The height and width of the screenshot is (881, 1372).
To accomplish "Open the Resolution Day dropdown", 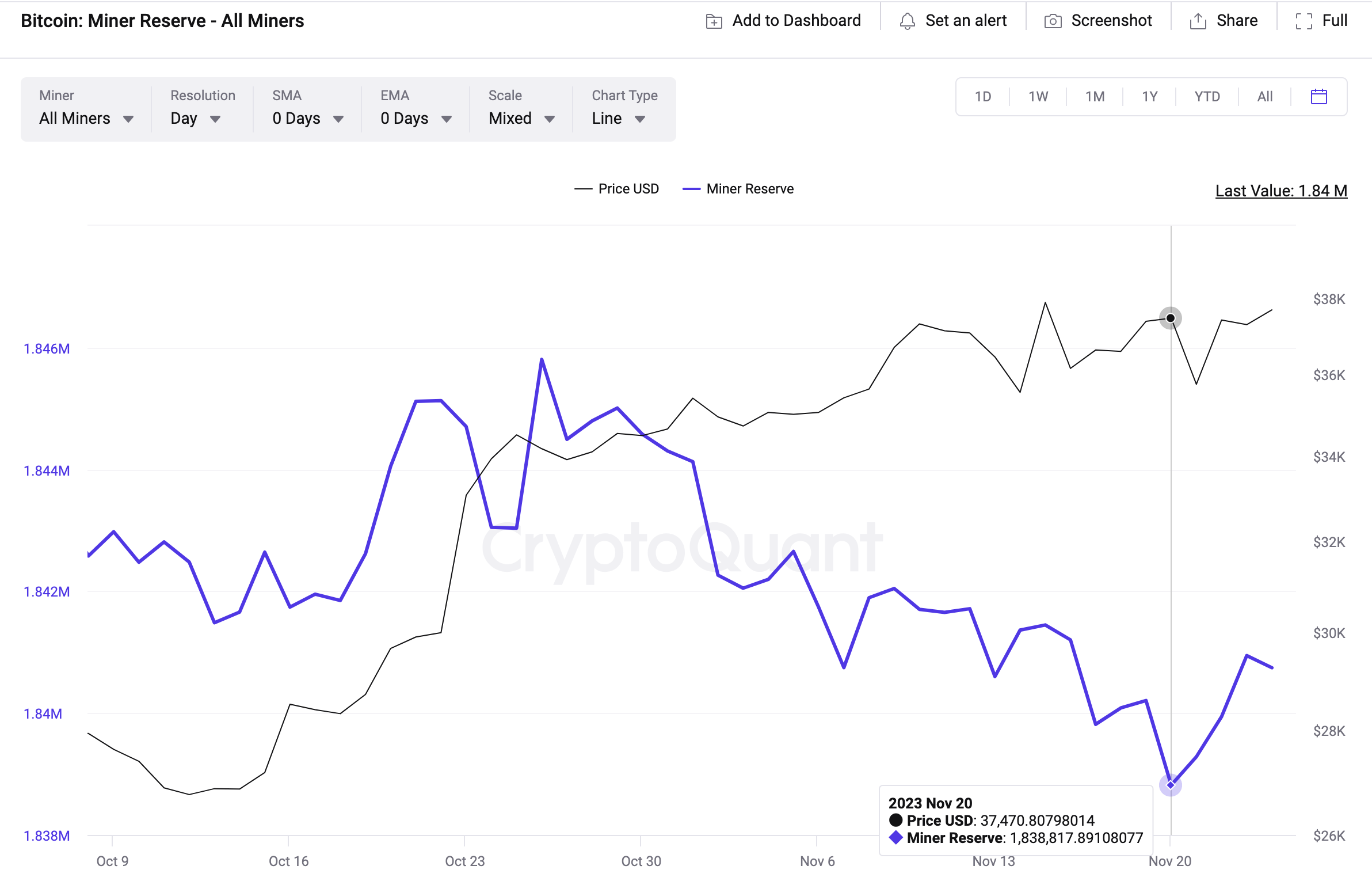I will (x=196, y=118).
